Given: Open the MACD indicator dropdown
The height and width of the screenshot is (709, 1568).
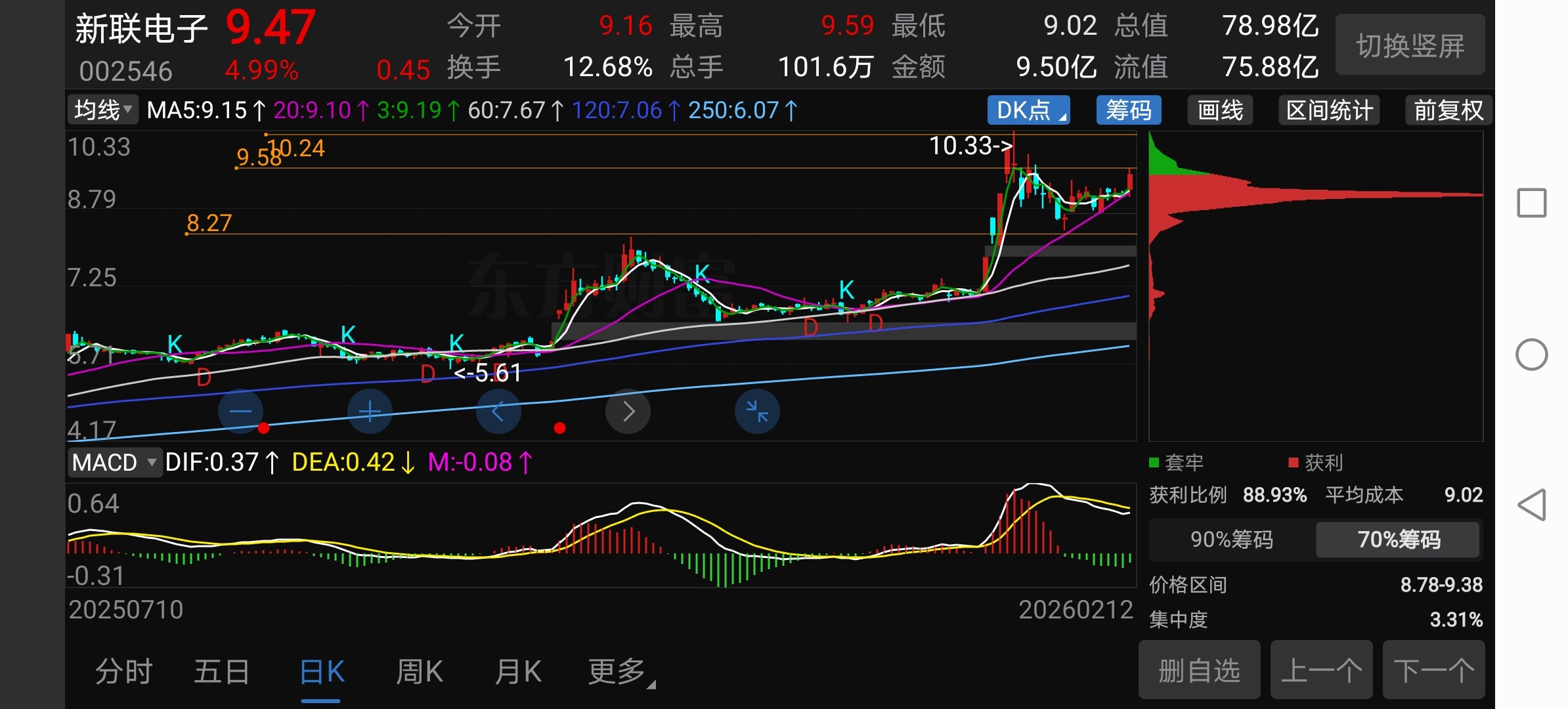Looking at the screenshot, I should 114,463.
